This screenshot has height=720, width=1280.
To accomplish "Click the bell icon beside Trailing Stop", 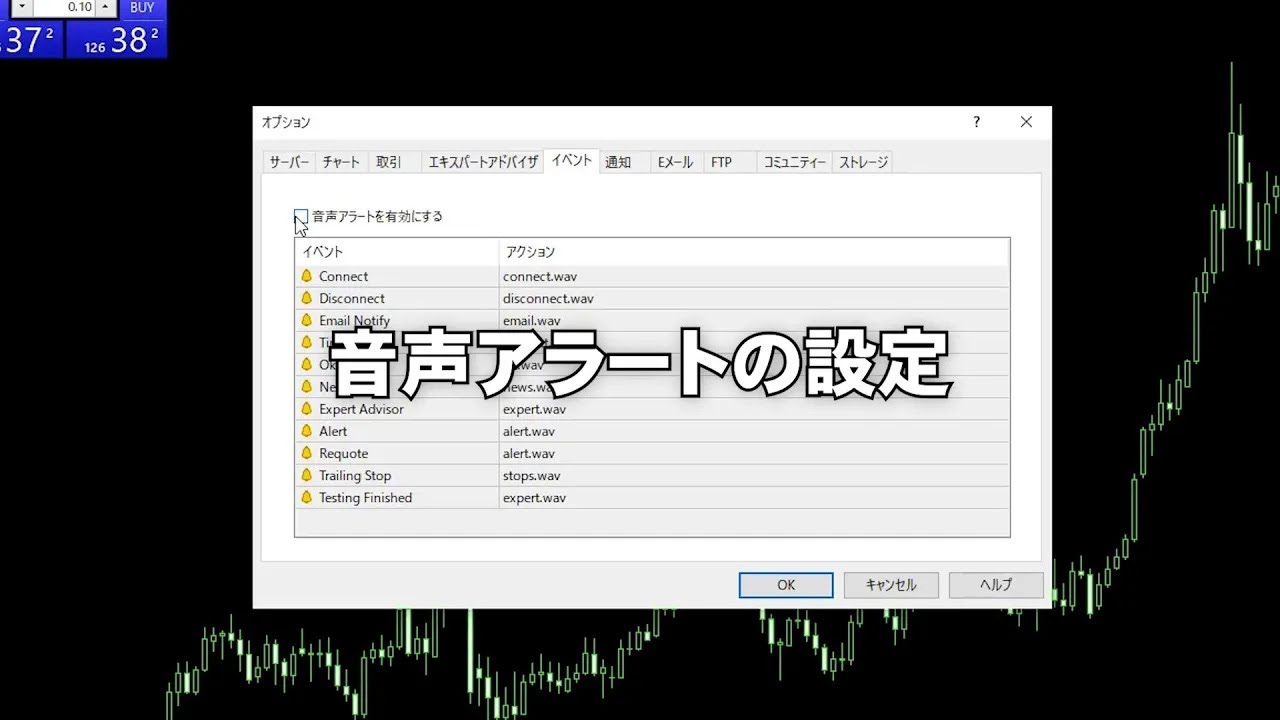I will 307,475.
